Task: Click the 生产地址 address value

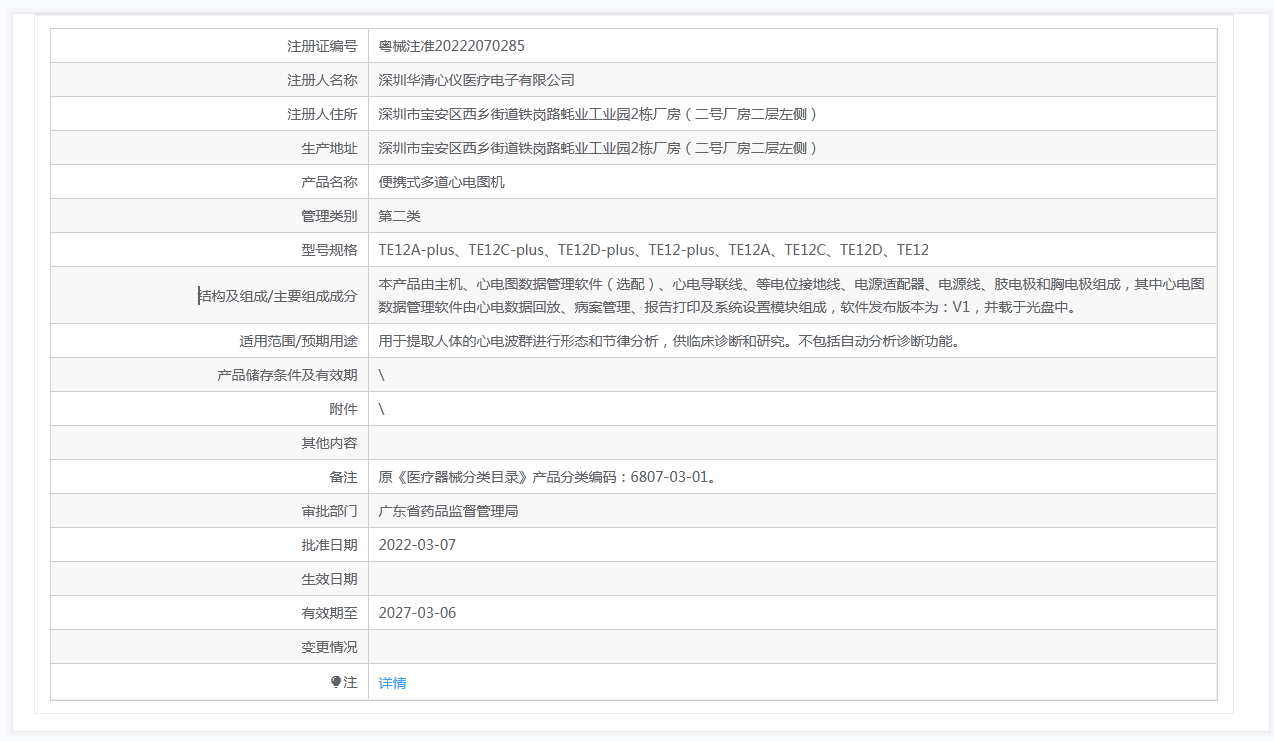Action: [x=598, y=148]
